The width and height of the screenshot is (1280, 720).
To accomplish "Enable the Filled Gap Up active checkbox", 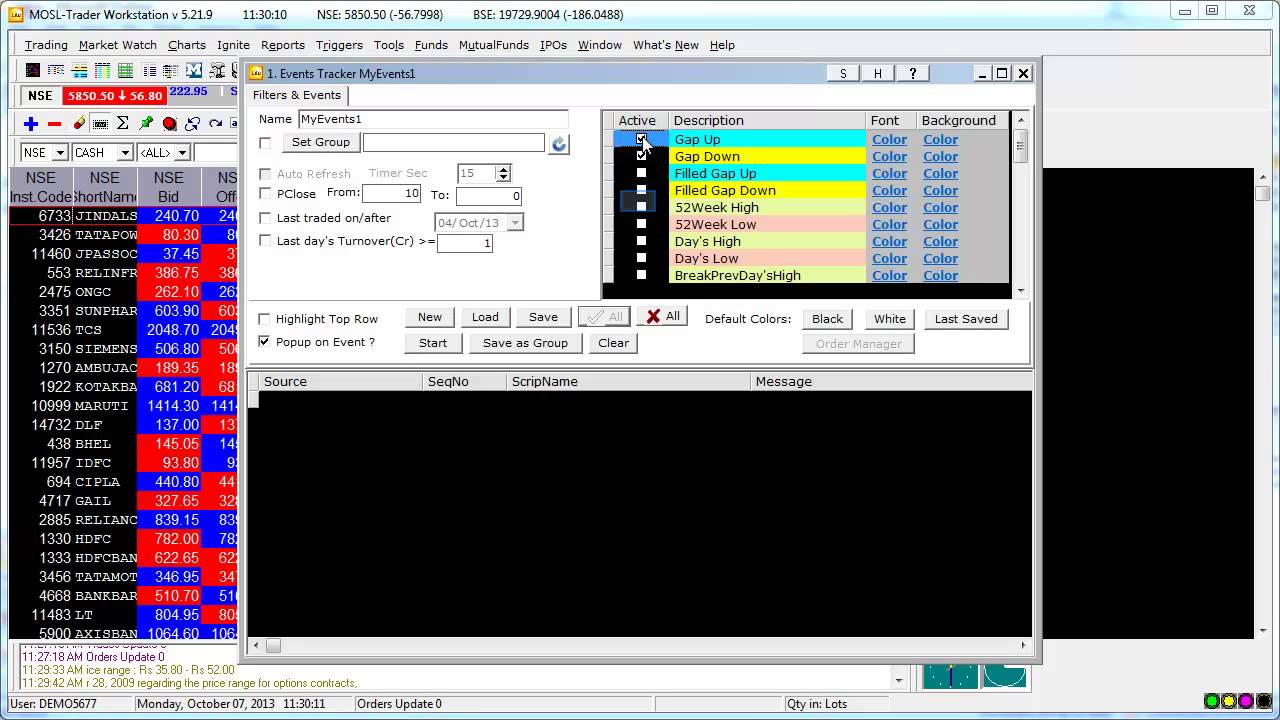I will point(641,173).
